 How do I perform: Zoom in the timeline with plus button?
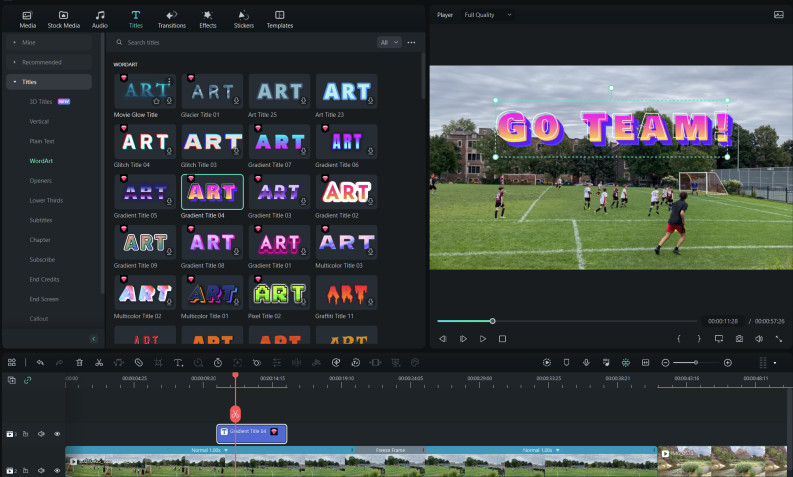pos(728,363)
